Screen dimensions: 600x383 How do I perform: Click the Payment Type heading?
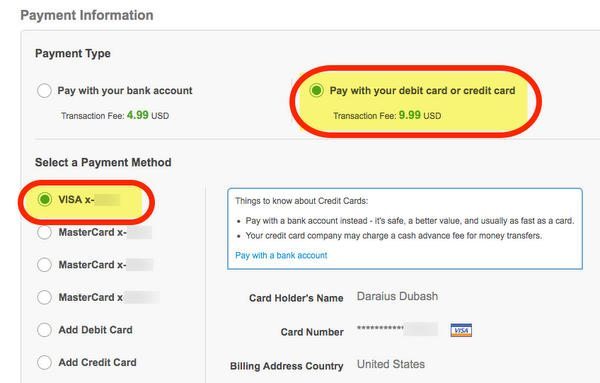point(73,53)
